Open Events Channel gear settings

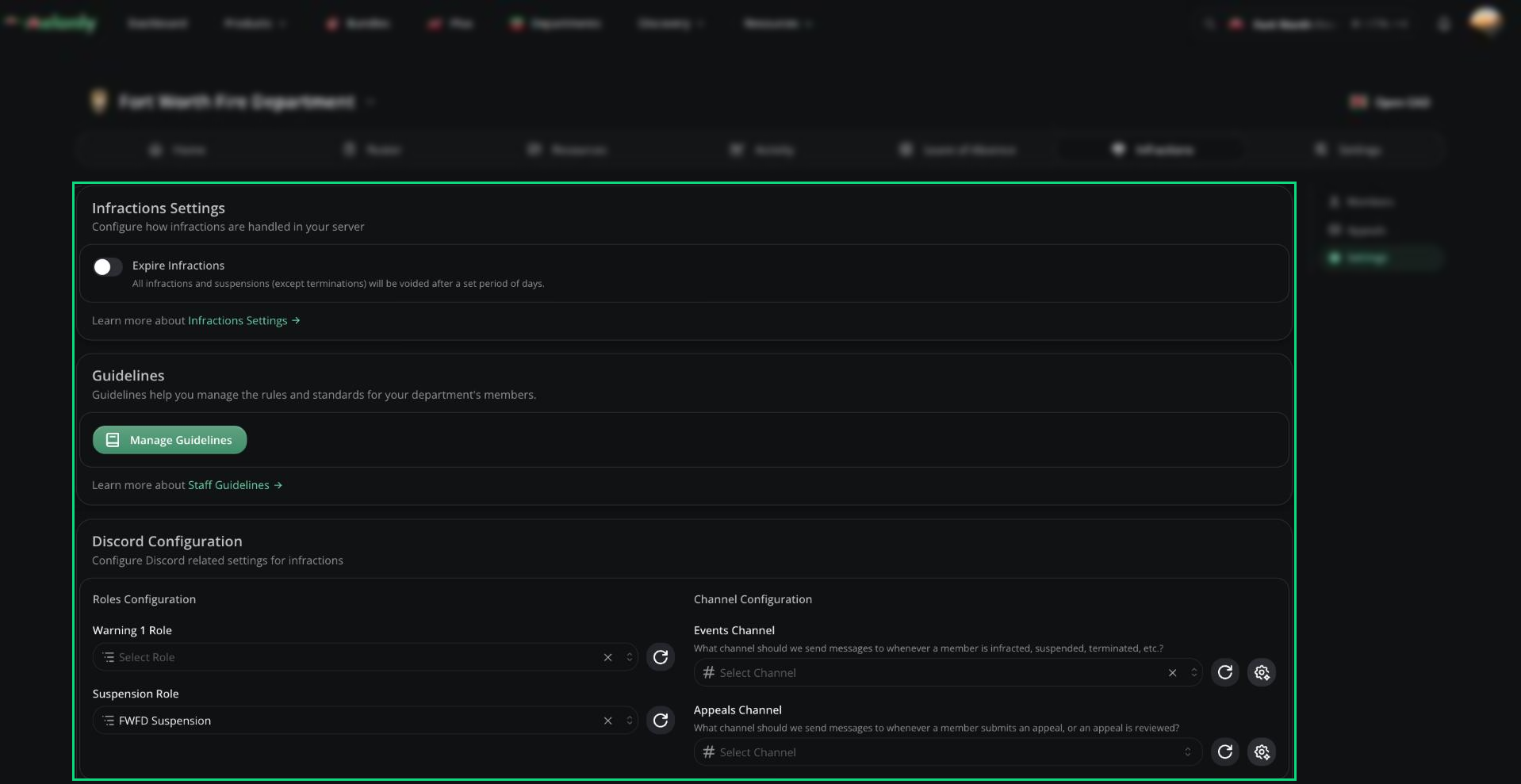[1262, 672]
